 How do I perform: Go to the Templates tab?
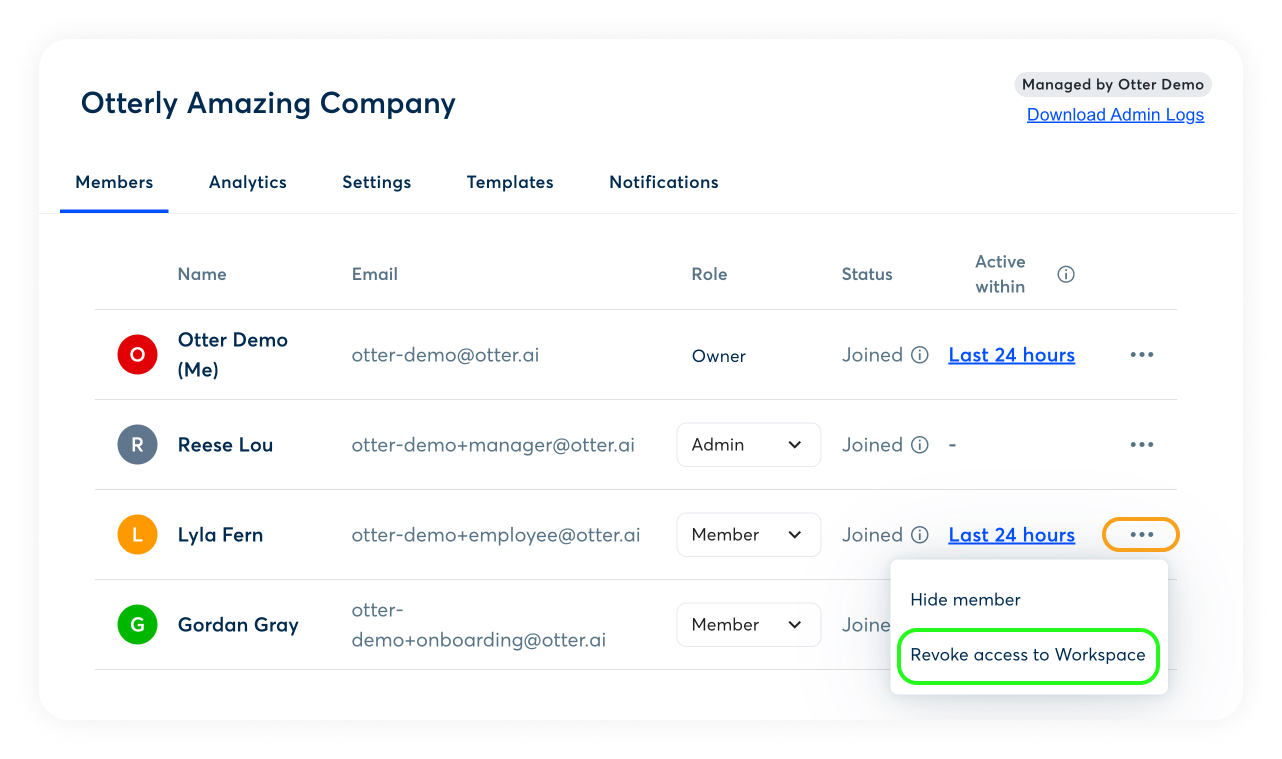click(x=510, y=182)
